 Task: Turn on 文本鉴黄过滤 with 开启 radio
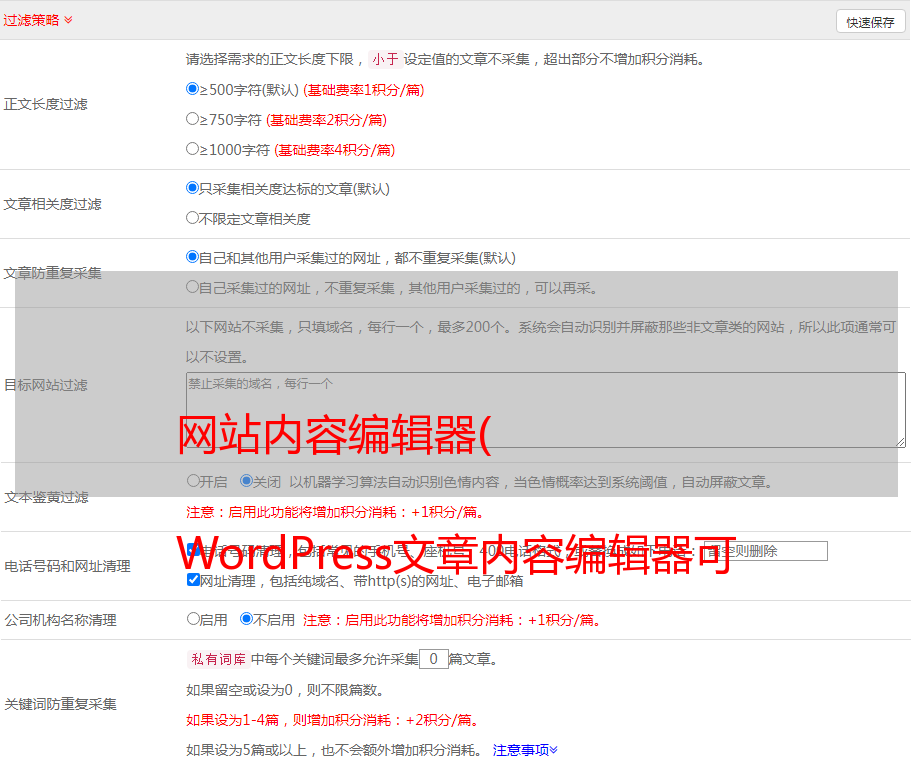[x=193, y=481]
